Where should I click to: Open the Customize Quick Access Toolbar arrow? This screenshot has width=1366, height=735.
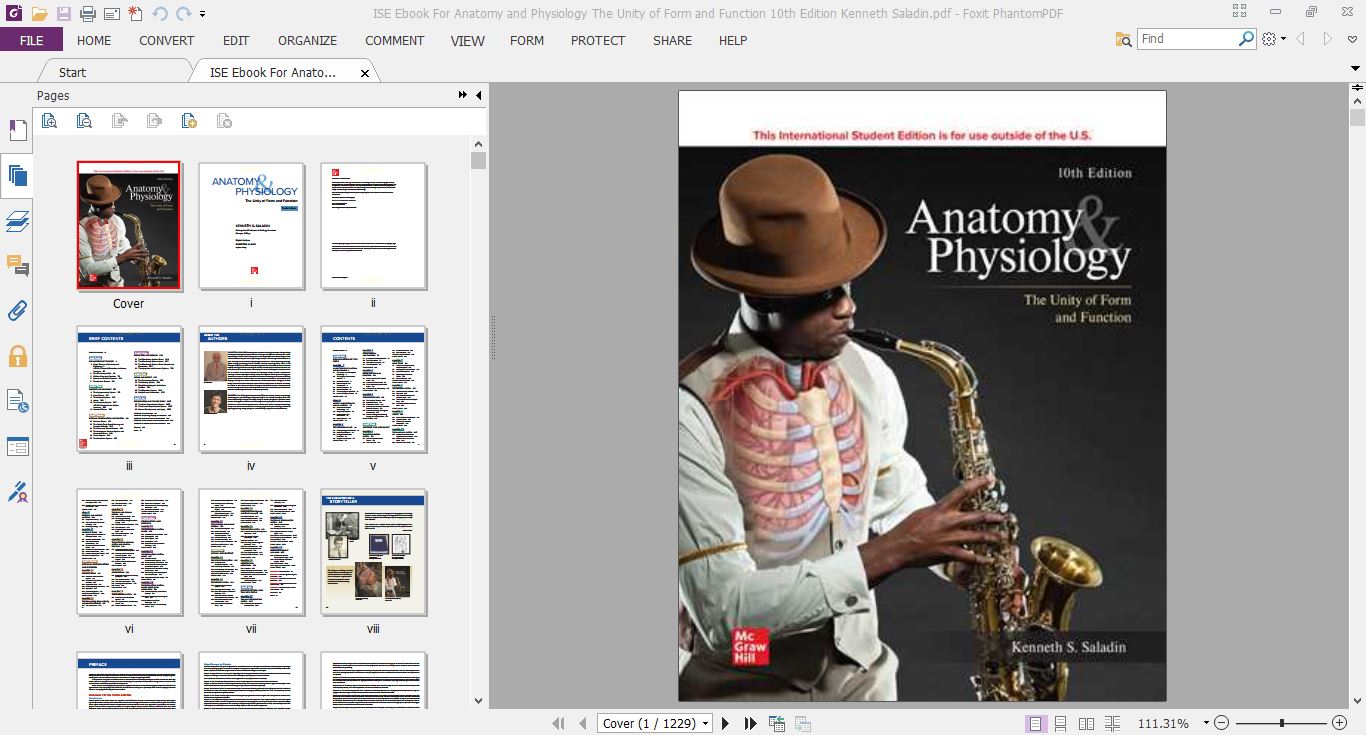pyautogui.click(x=203, y=14)
